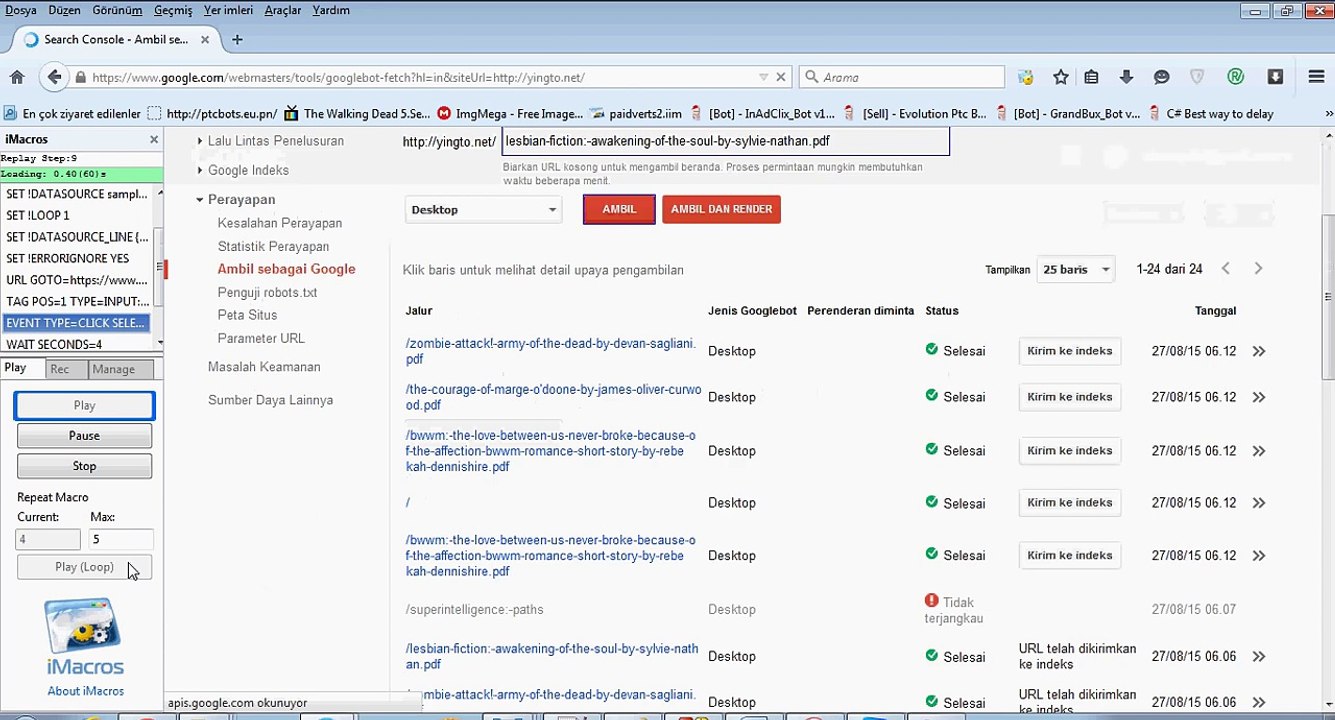Image resolution: width=1335 pixels, height=720 pixels.
Task: Go to the browser home page icon
Action: (x=17, y=77)
